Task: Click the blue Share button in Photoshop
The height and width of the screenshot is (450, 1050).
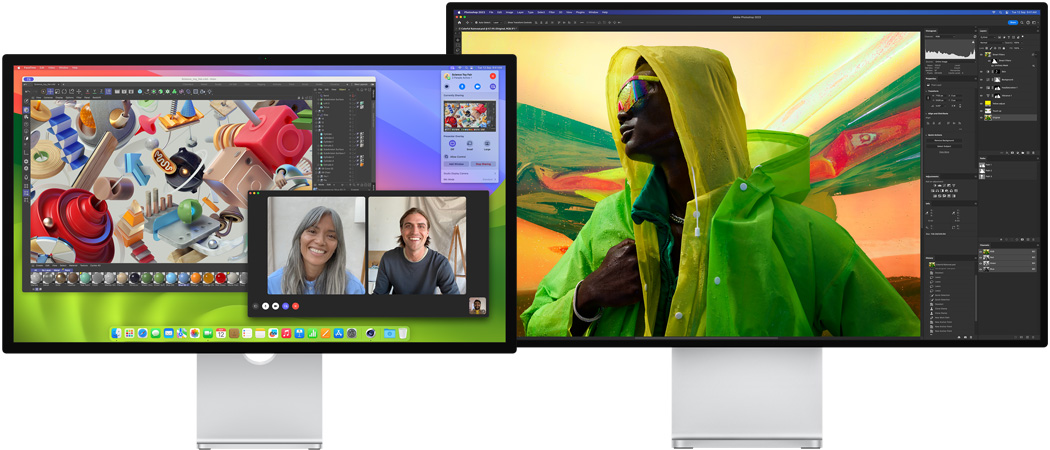Action: pos(1012,21)
